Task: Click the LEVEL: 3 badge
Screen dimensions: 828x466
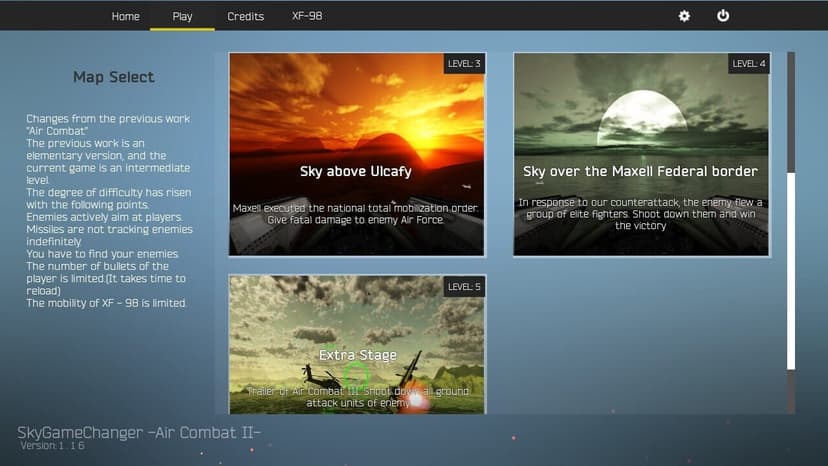Action: tap(464, 63)
